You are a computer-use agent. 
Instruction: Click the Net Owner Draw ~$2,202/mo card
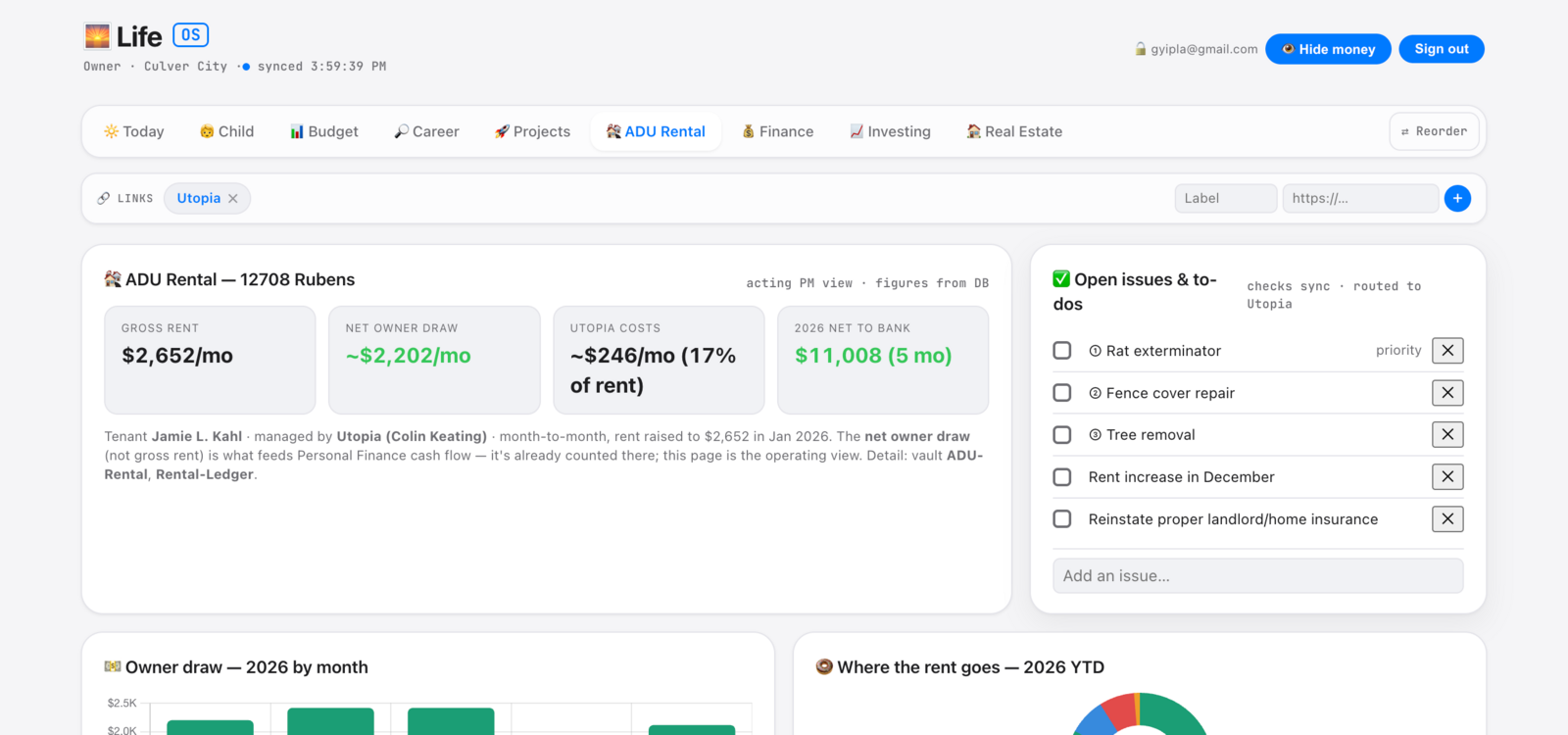point(434,360)
